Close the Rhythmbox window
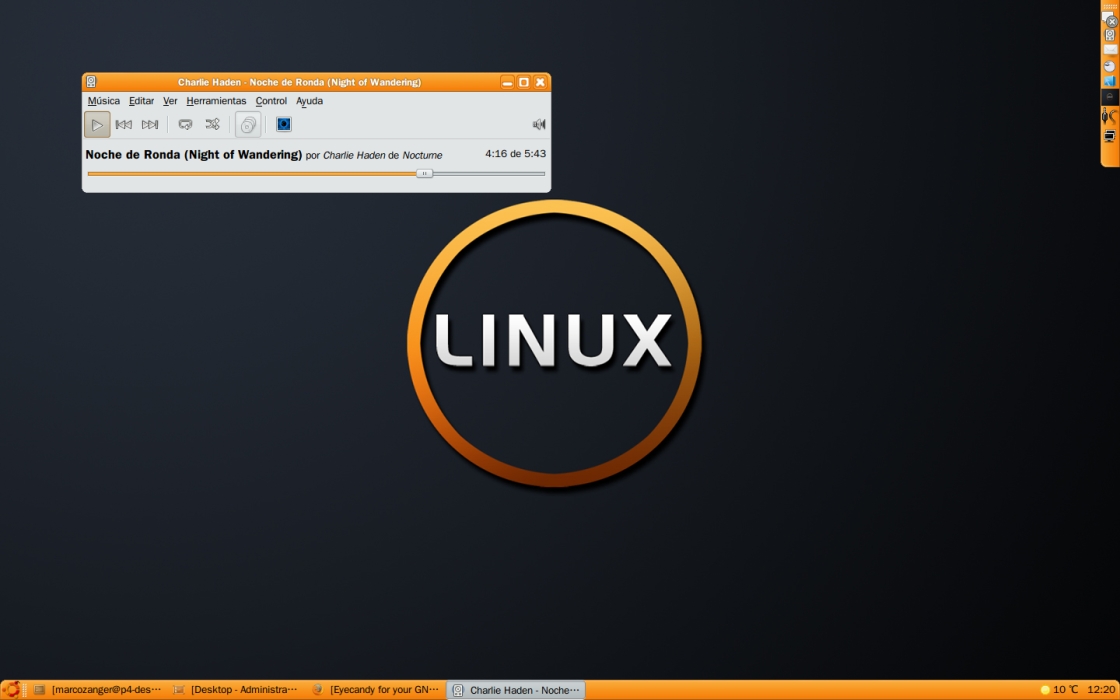This screenshot has height=700, width=1120. tap(540, 82)
